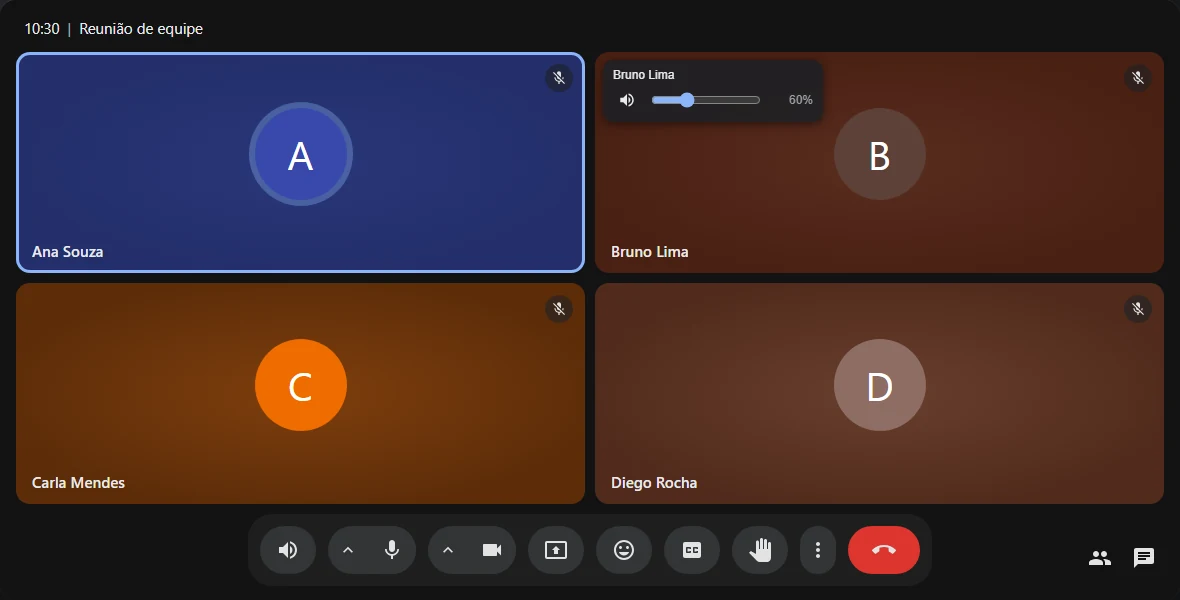Click the speaker volume button in toolbar
Viewport: 1180px width, 600px height.
(287, 550)
